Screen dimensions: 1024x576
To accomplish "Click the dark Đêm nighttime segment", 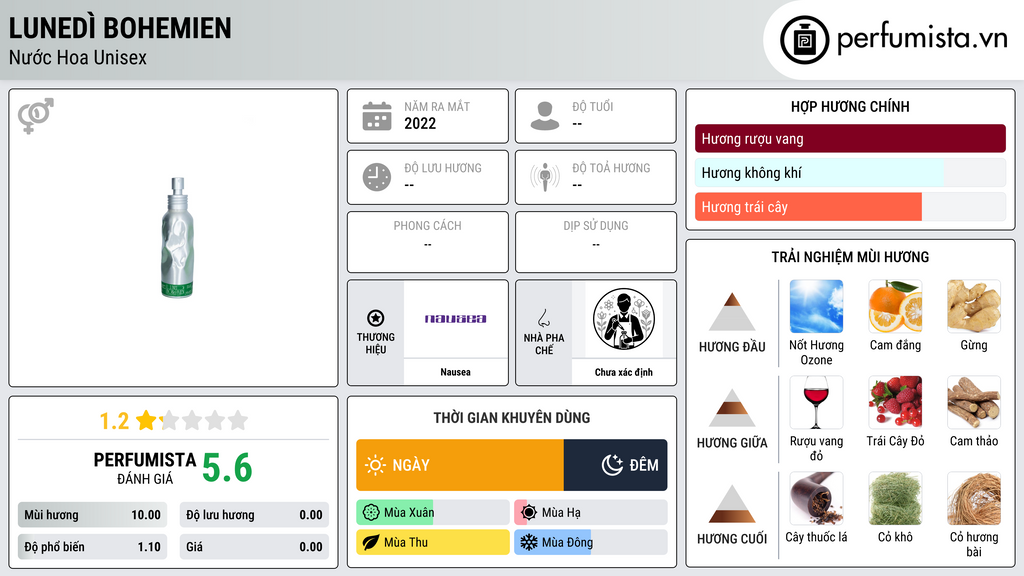I will coord(616,465).
